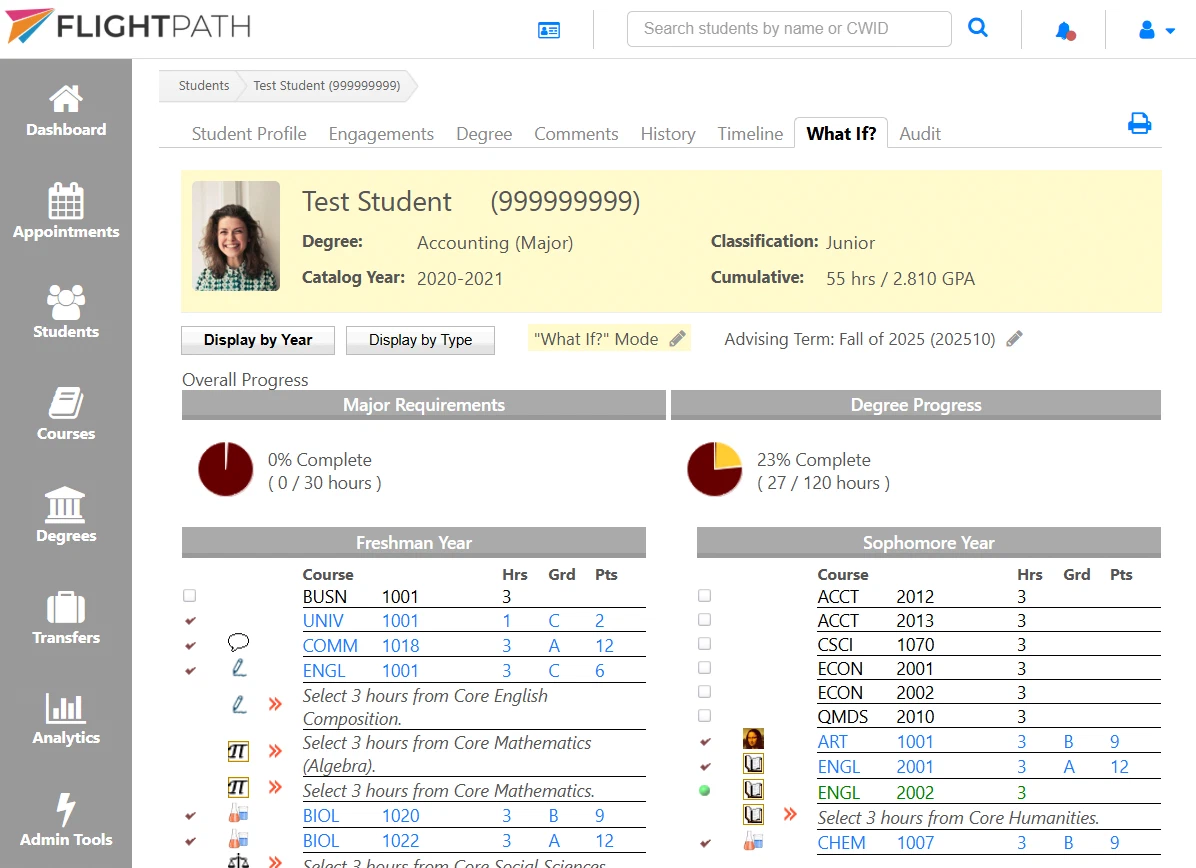This screenshot has height=868, width=1196.
Task: Open the ENGL 2002 green course link
Action: tap(876, 792)
